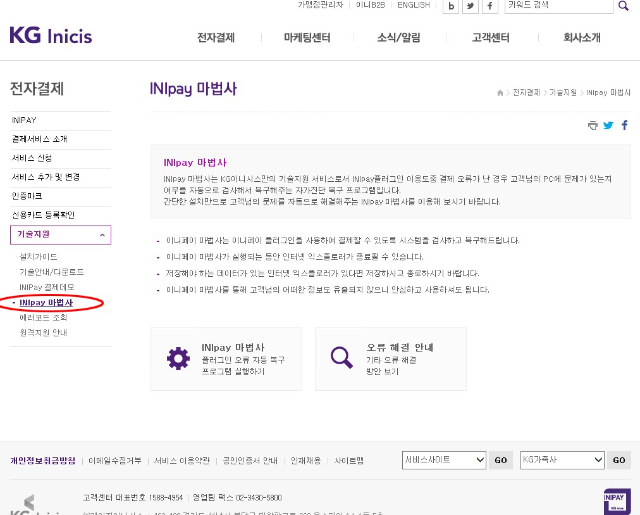Click 기술지원 in the breadcrumb

click(563, 93)
